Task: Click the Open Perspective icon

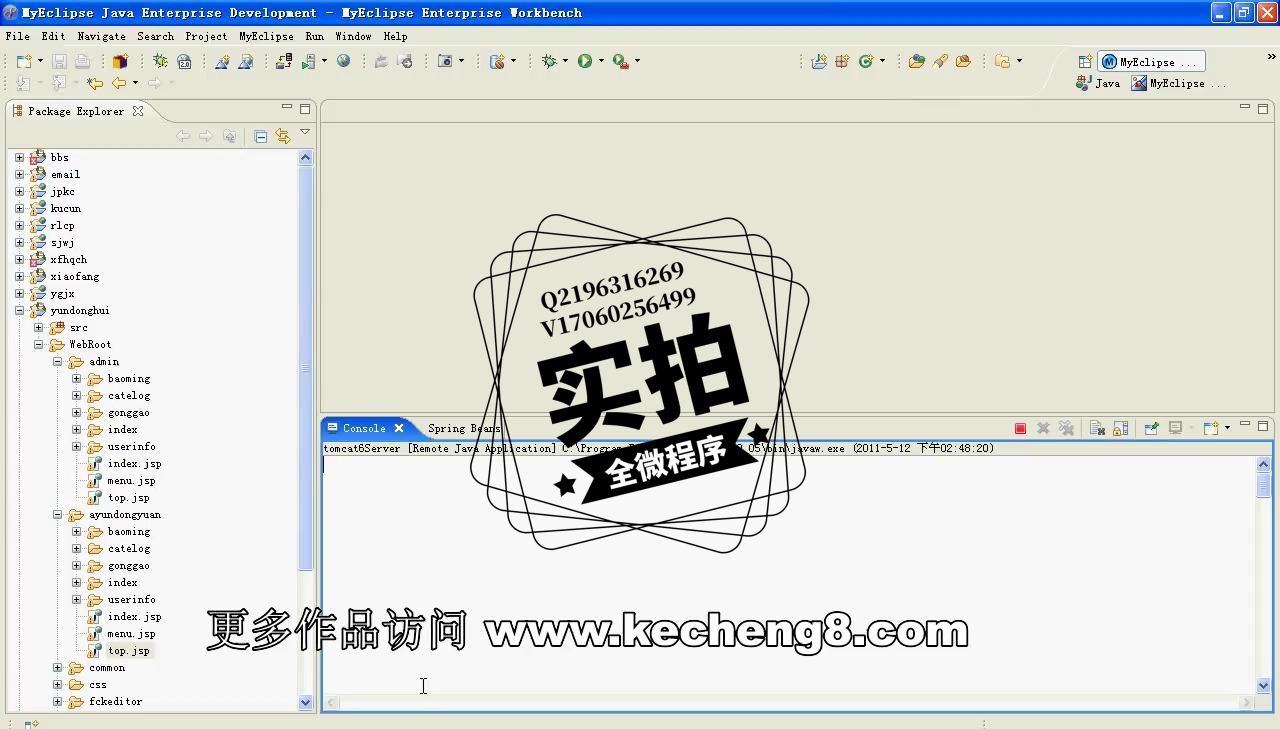Action: [1085, 62]
